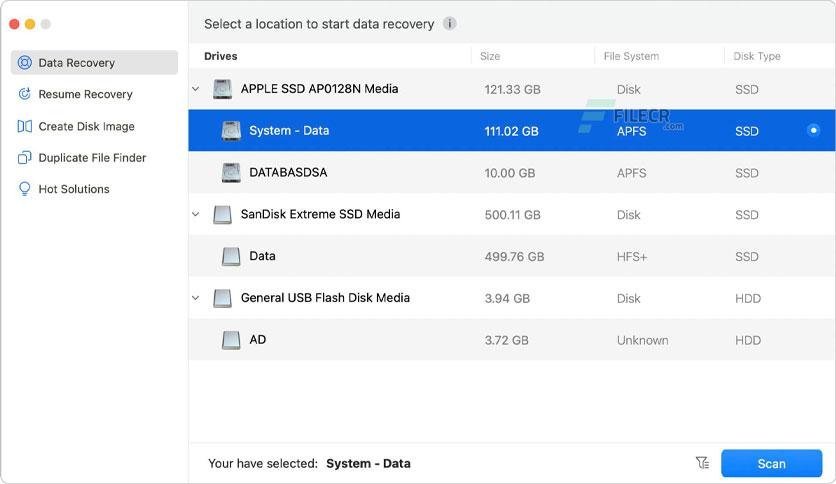The height and width of the screenshot is (484, 836).
Task: Click the 3.72 GB size value
Action: (x=507, y=341)
